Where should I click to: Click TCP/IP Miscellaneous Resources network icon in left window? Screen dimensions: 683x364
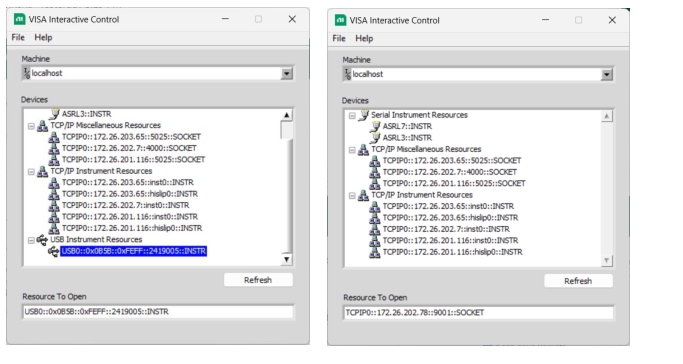point(42,126)
